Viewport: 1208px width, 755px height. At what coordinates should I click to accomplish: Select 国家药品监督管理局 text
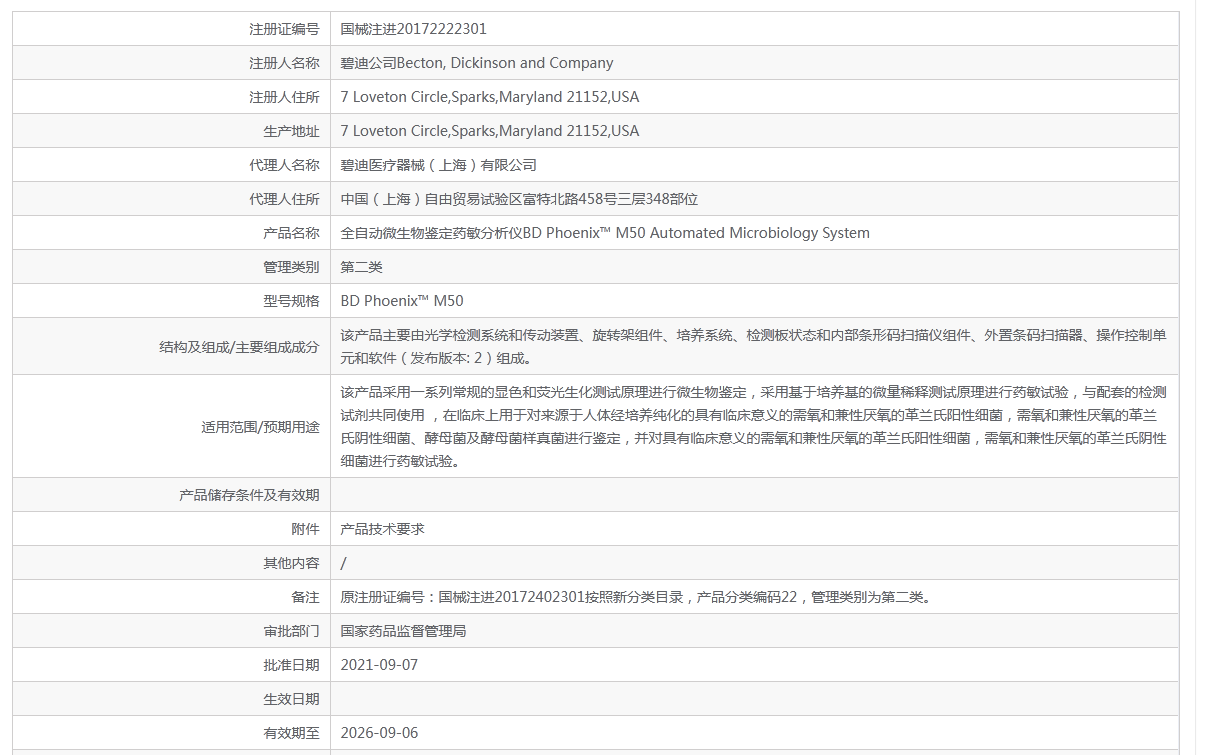point(404,631)
